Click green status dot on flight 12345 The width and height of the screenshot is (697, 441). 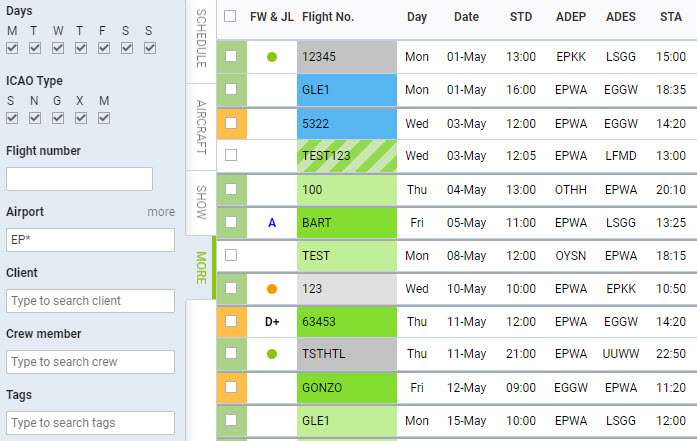tap(272, 57)
